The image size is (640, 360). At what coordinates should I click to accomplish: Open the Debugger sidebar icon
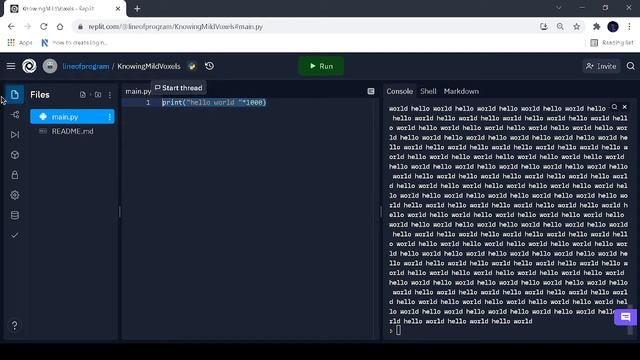point(15,135)
